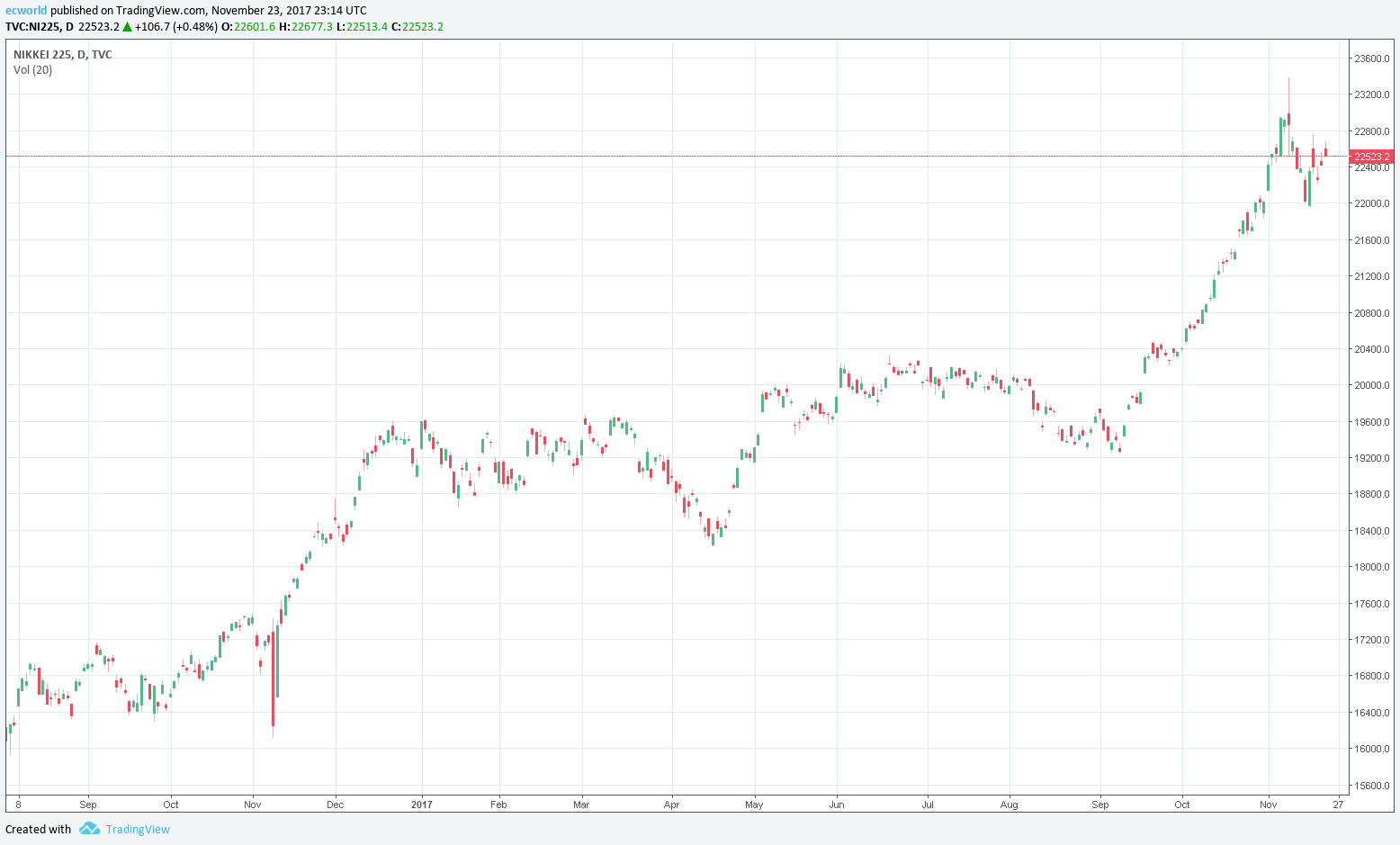Click the 20000.0 price axis label
This screenshot has height=845, width=1400.
point(1372,385)
